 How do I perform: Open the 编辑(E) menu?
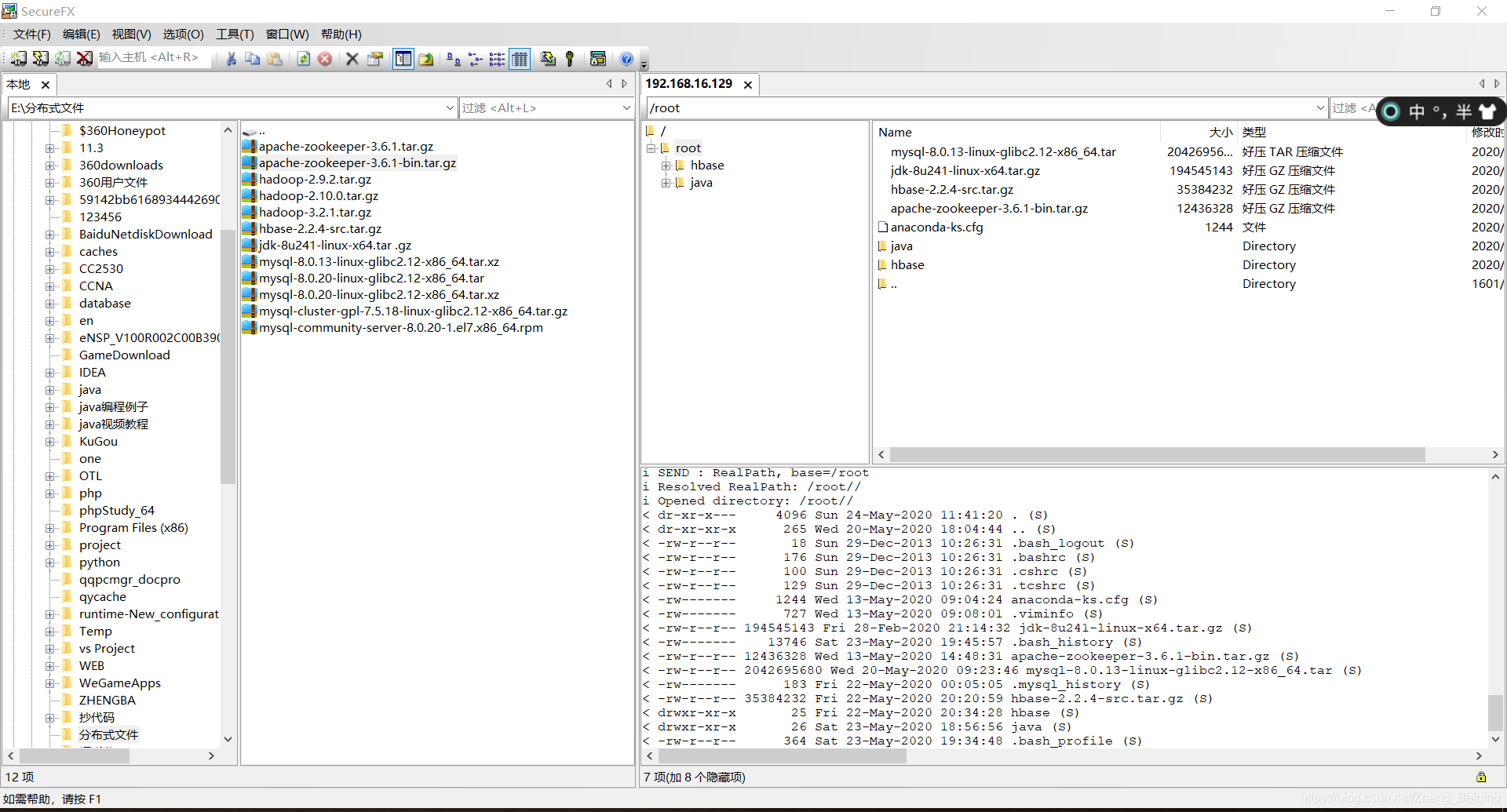pos(82,35)
